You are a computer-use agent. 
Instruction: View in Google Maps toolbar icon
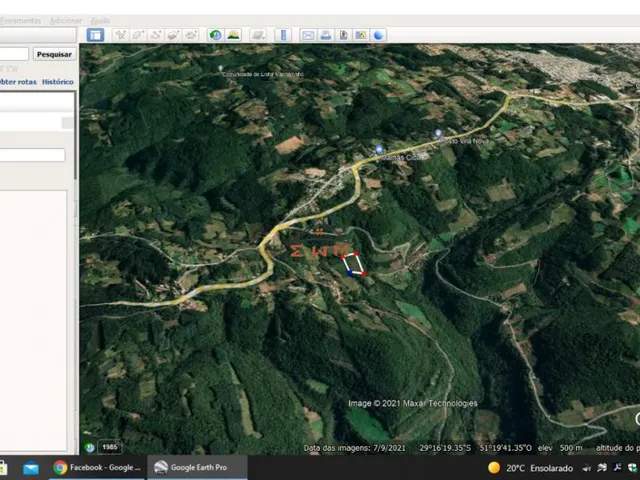pyautogui.click(x=361, y=35)
